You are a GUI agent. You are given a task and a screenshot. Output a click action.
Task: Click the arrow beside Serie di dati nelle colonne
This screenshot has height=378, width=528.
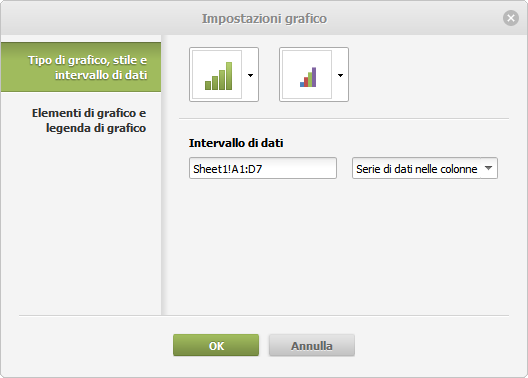click(489, 168)
